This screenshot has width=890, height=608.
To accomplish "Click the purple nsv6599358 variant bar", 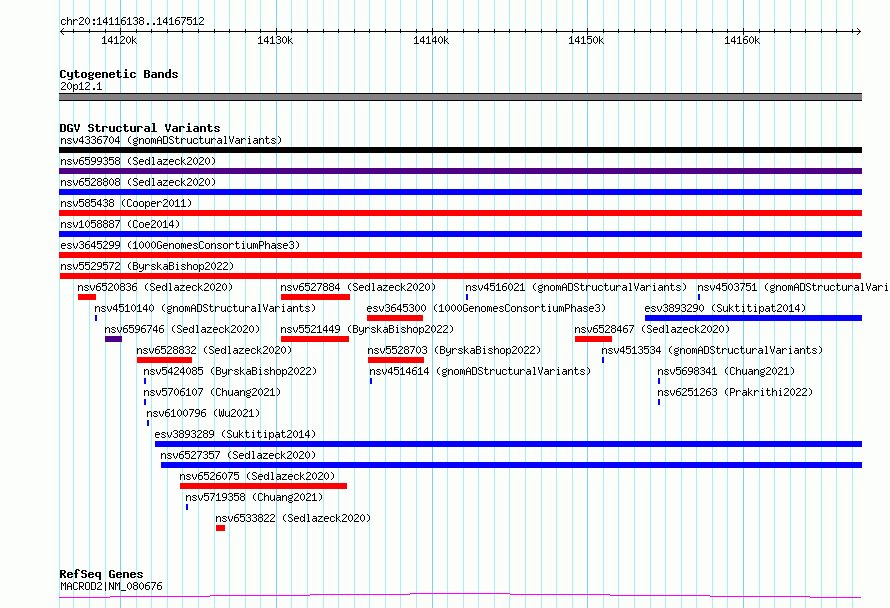I will (x=460, y=171).
